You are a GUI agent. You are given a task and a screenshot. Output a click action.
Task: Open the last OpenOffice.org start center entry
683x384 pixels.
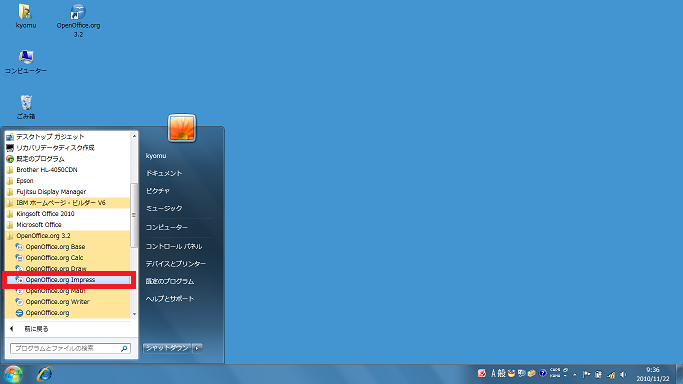pyautogui.click(x=68, y=313)
